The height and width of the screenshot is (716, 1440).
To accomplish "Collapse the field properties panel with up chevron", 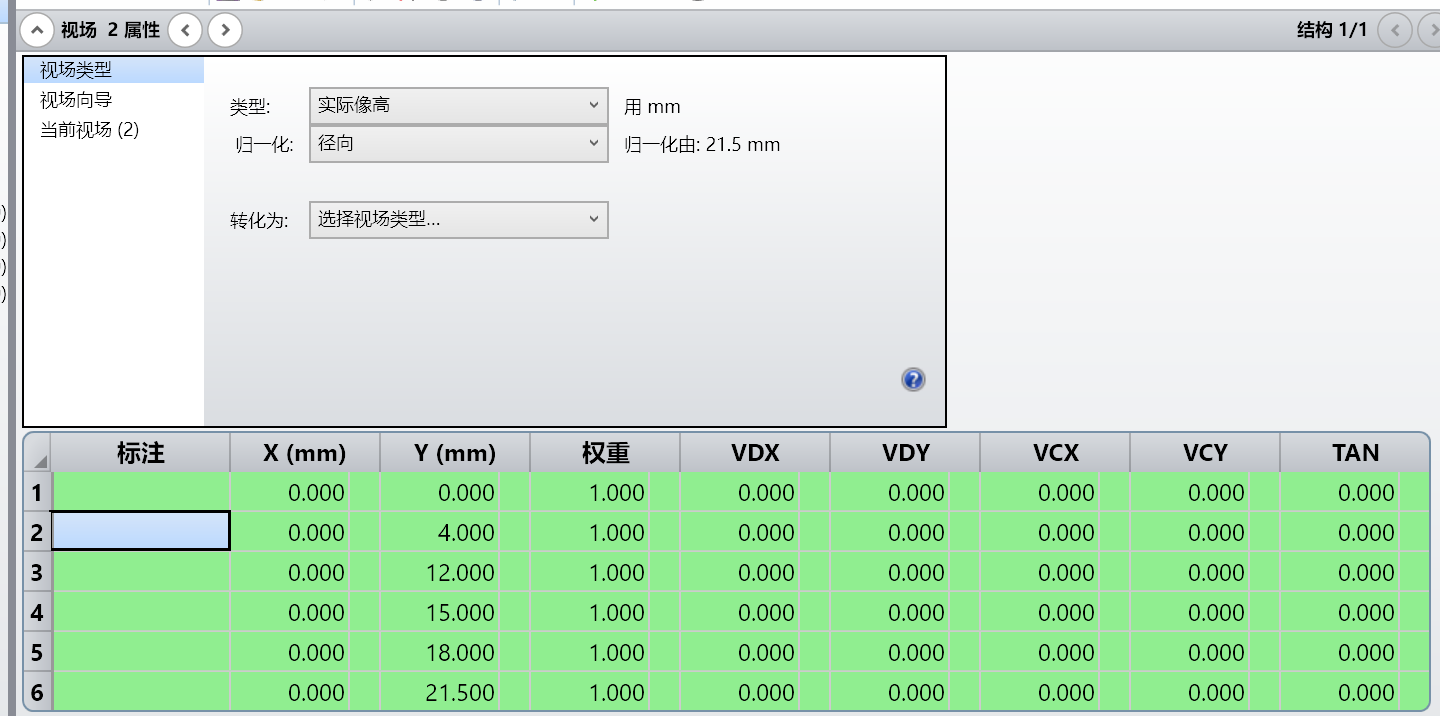I will coord(36,30).
